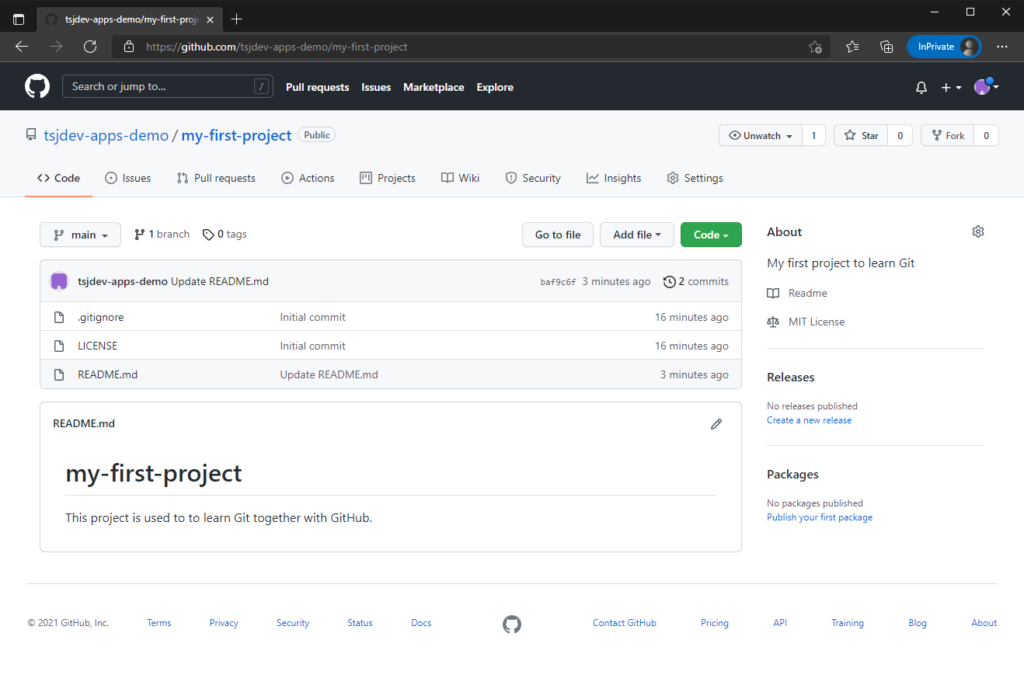
Task: Click the pencil icon to edit README
Action: (x=716, y=424)
